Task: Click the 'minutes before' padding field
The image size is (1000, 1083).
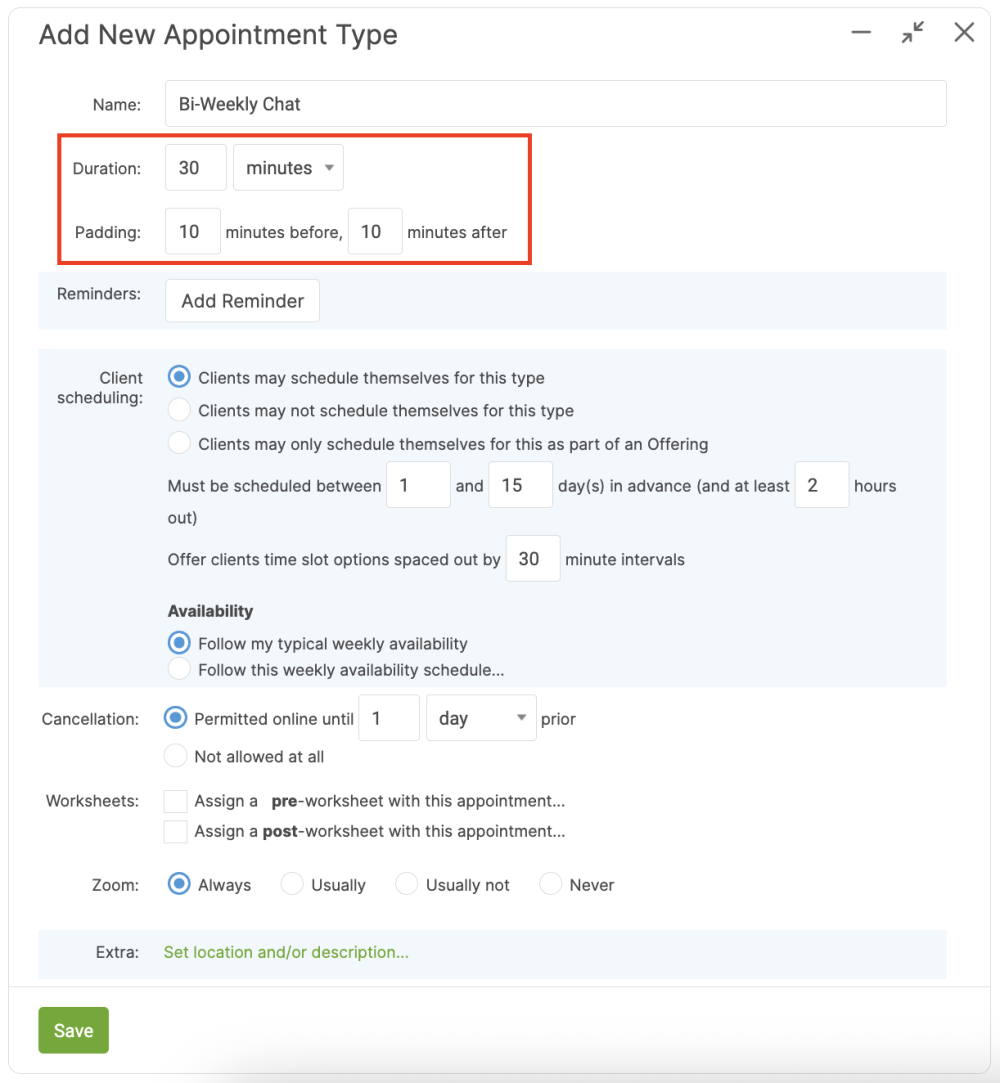Action: point(192,232)
